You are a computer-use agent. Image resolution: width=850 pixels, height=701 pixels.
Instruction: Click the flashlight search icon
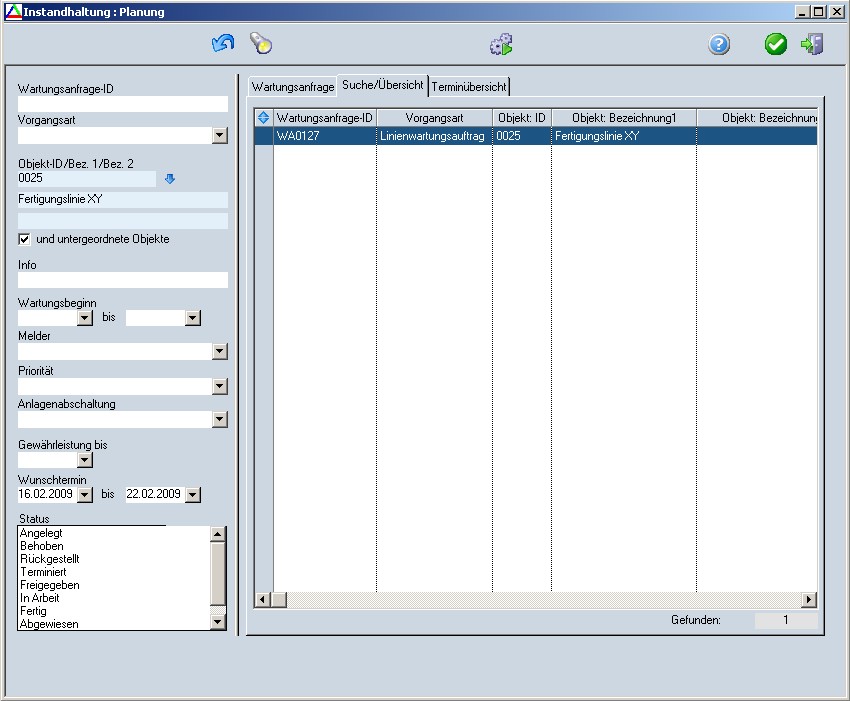[261, 44]
